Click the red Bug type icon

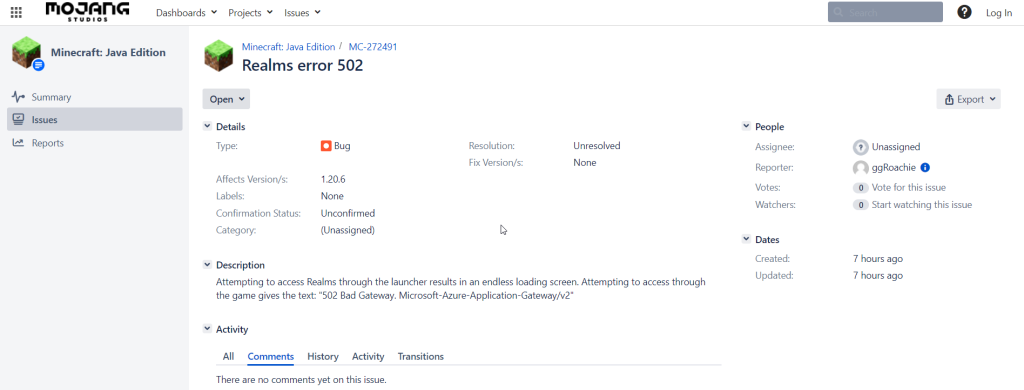(x=326, y=146)
